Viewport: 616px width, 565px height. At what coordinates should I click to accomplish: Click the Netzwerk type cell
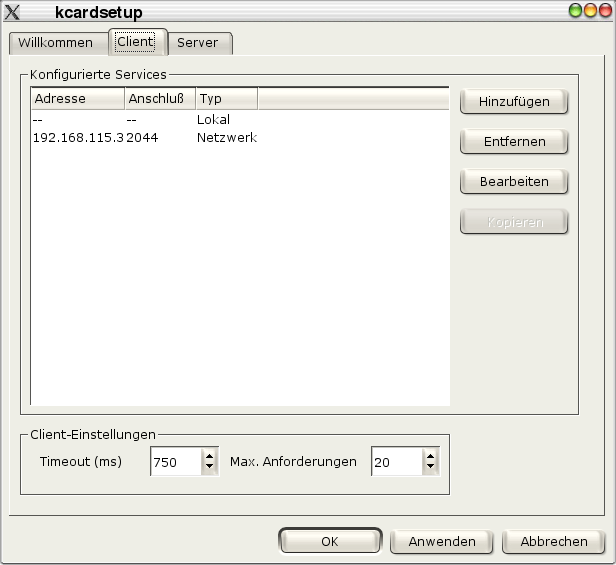pos(227,138)
